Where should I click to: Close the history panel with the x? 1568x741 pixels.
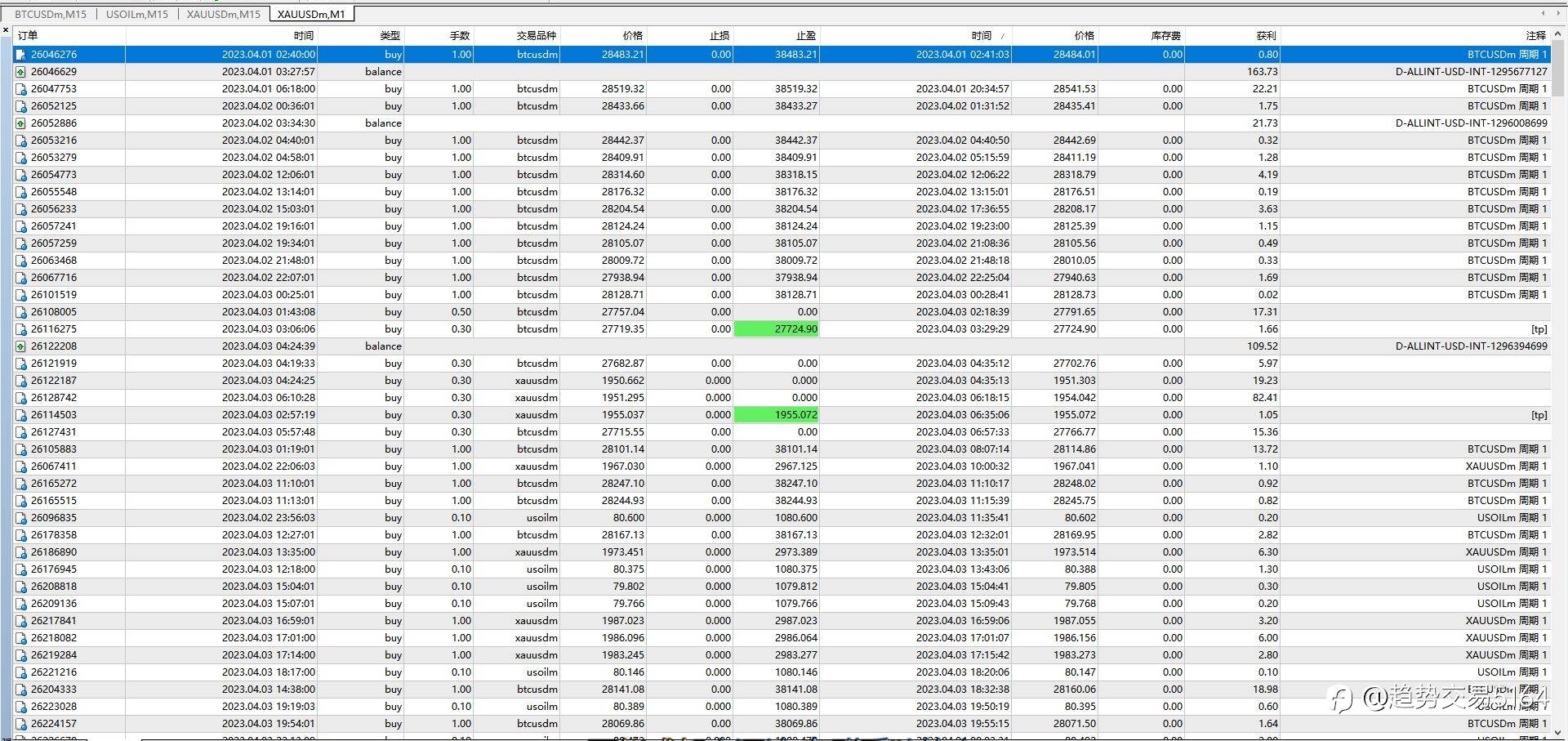[6, 30]
